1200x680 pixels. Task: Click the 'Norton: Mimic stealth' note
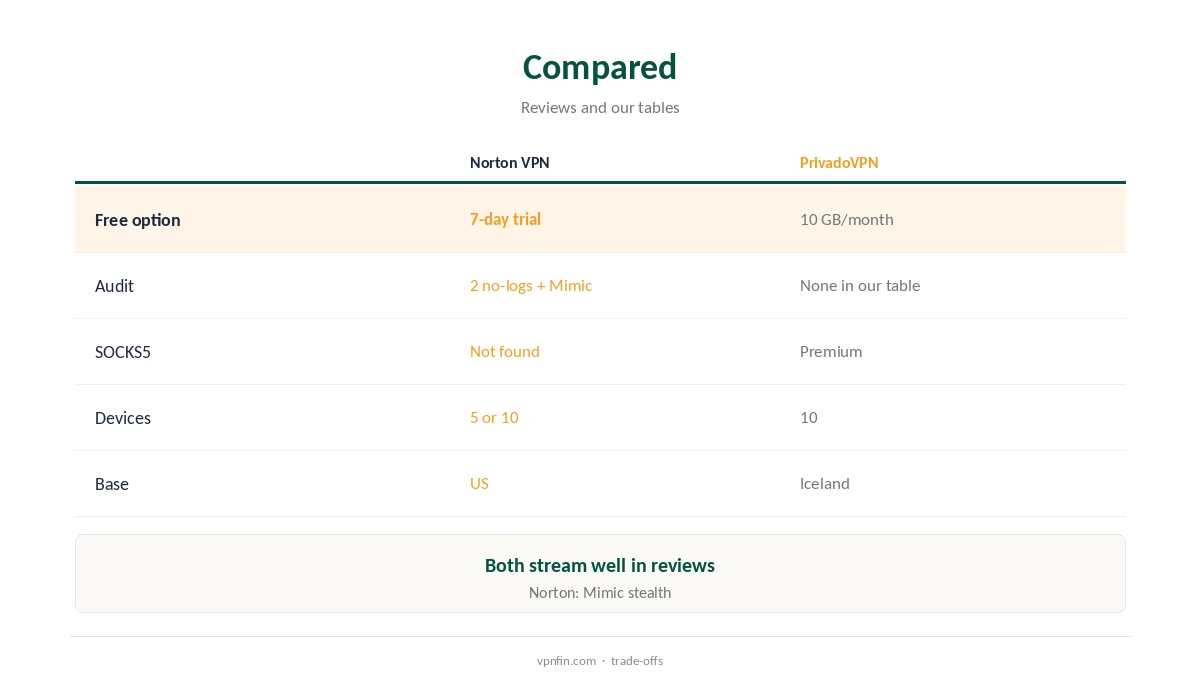click(x=600, y=592)
